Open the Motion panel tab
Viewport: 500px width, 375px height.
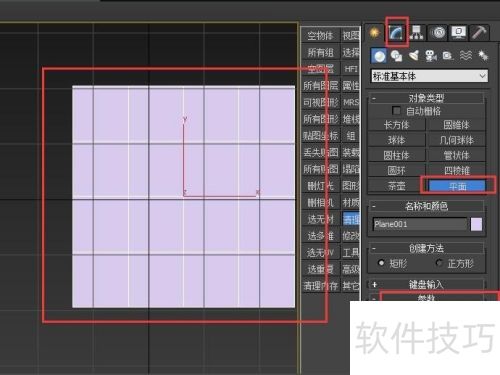click(438, 33)
